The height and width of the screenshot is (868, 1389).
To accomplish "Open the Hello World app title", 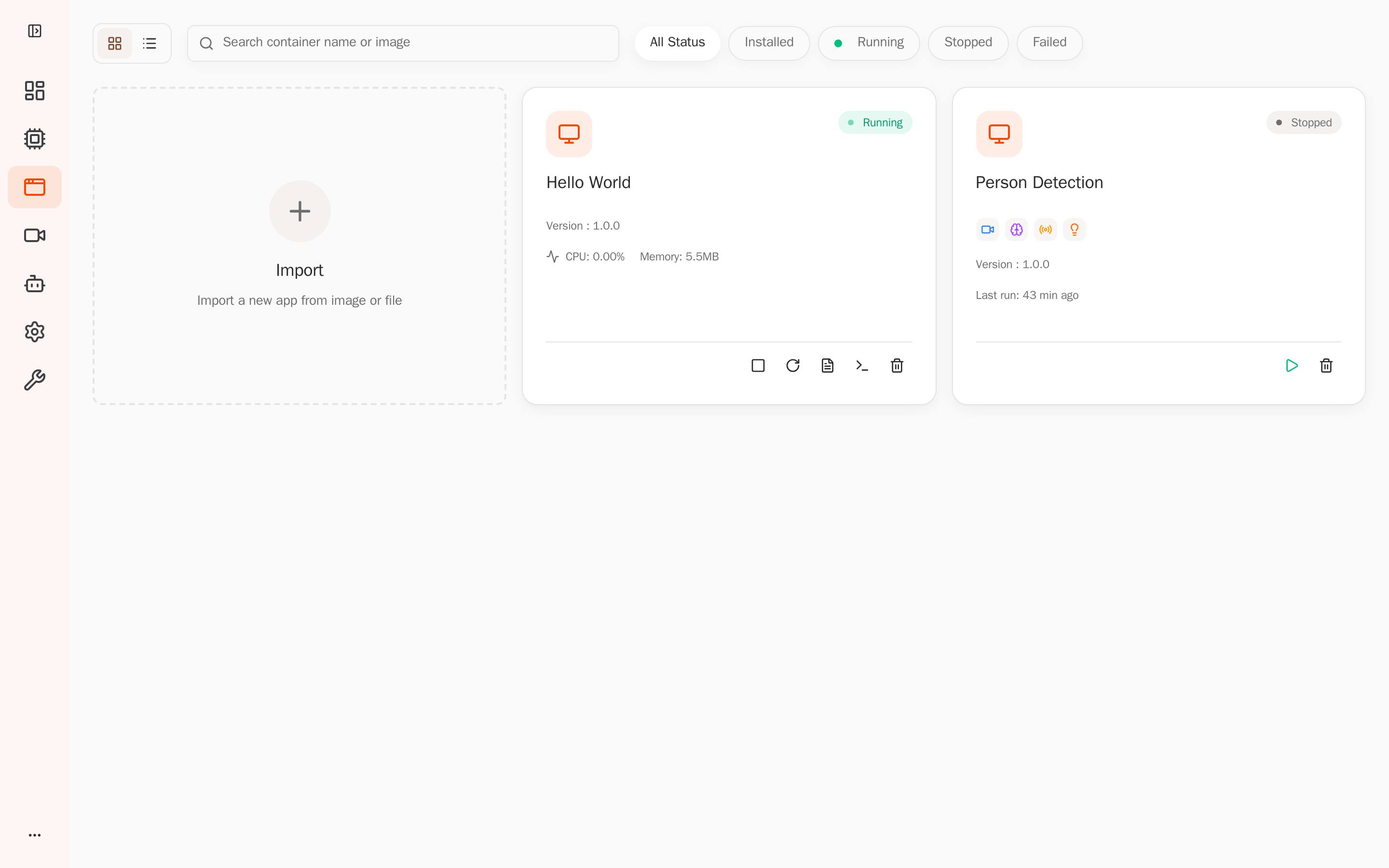I will [x=588, y=183].
